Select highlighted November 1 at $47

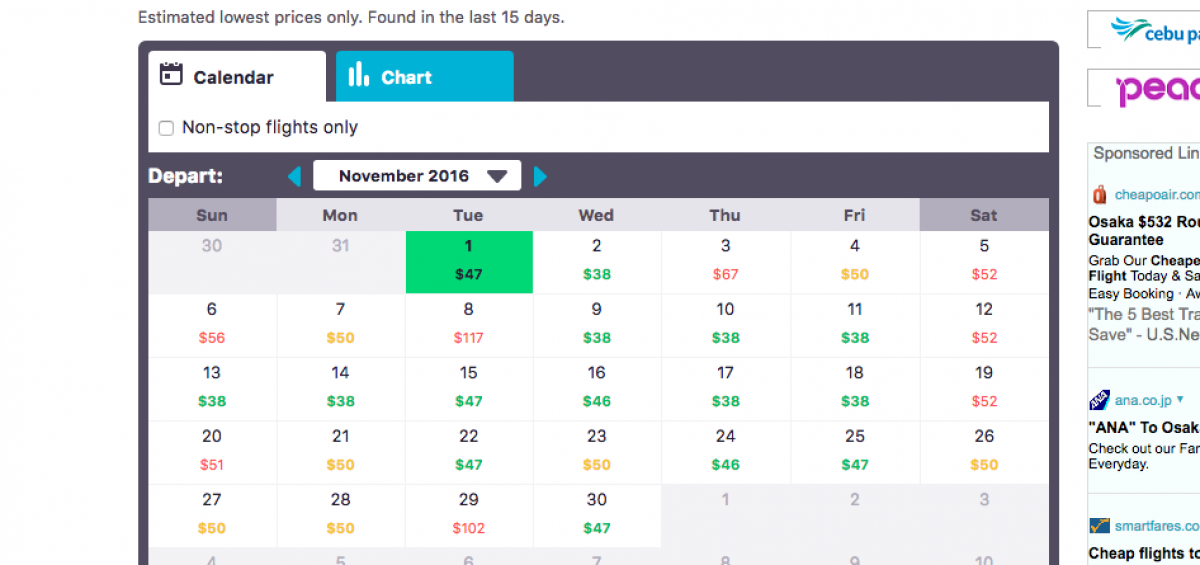click(469, 261)
